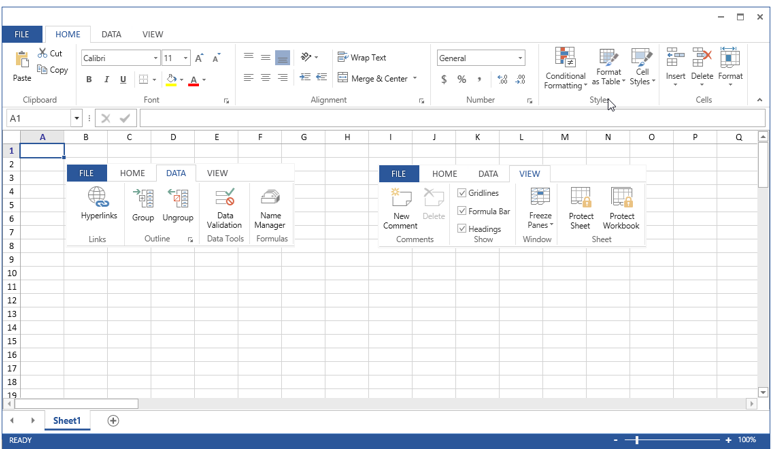The image size is (780, 459).
Task: Click the Wrap Text button
Action: [362, 58]
